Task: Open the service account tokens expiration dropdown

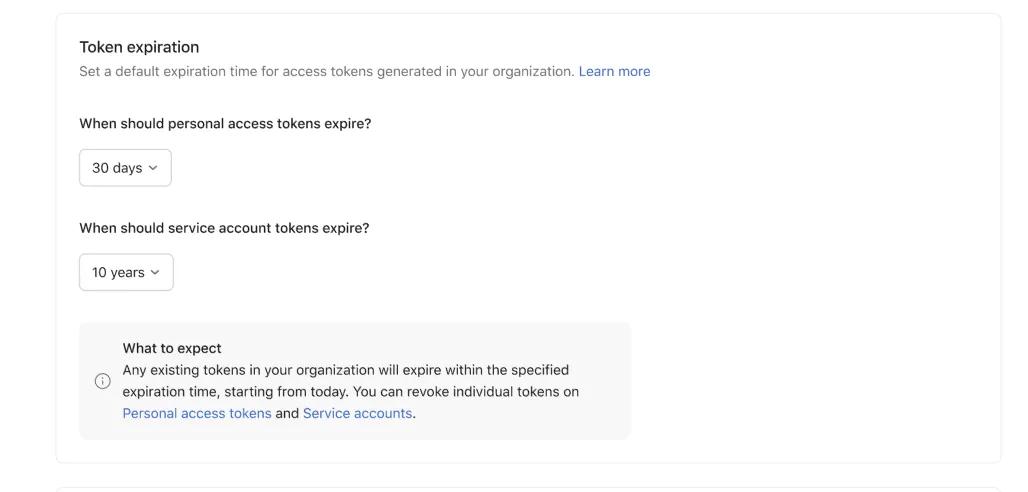Action: (x=126, y=272)
